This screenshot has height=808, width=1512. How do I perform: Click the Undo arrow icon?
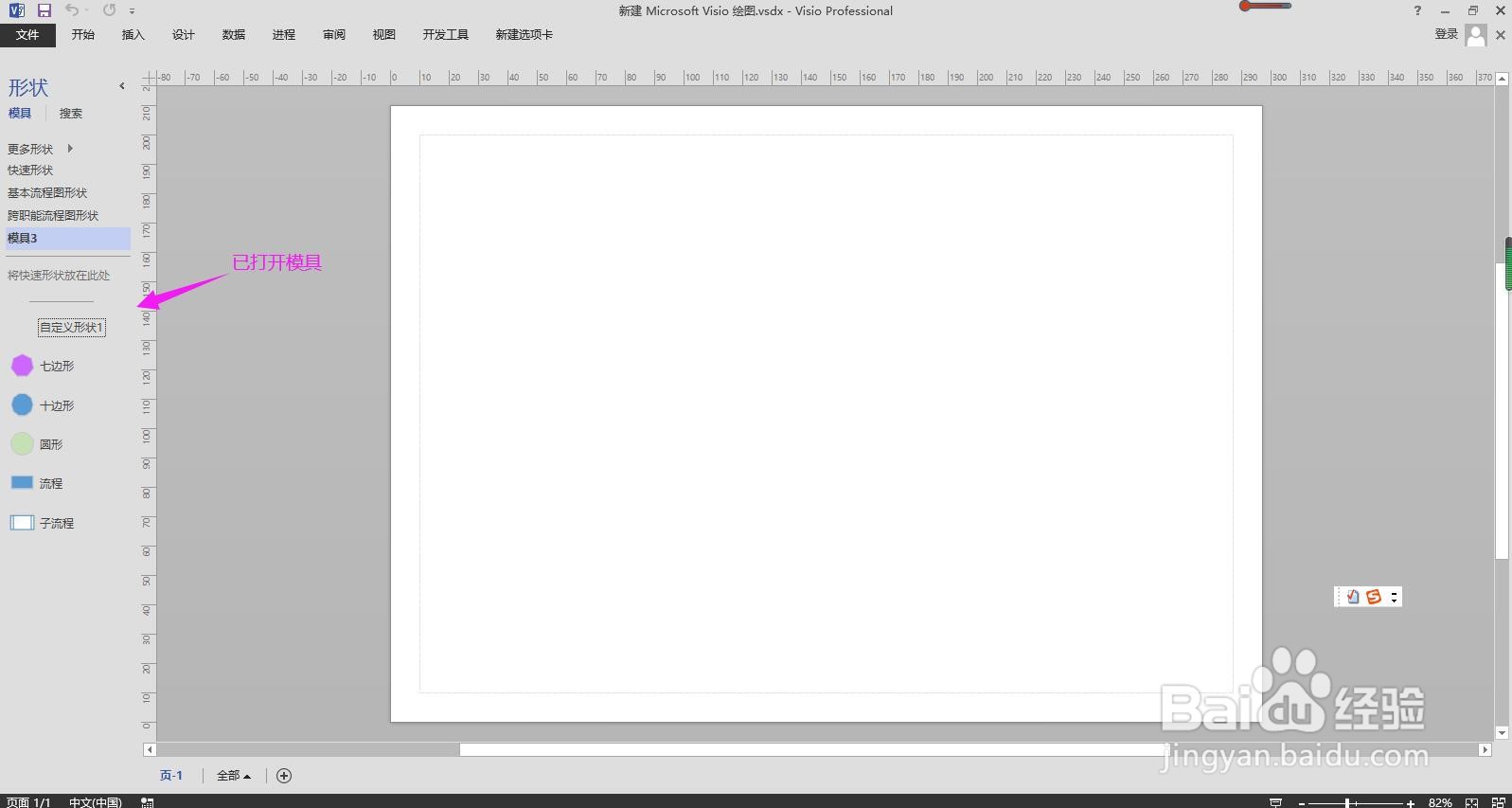[x=72, y=10]
